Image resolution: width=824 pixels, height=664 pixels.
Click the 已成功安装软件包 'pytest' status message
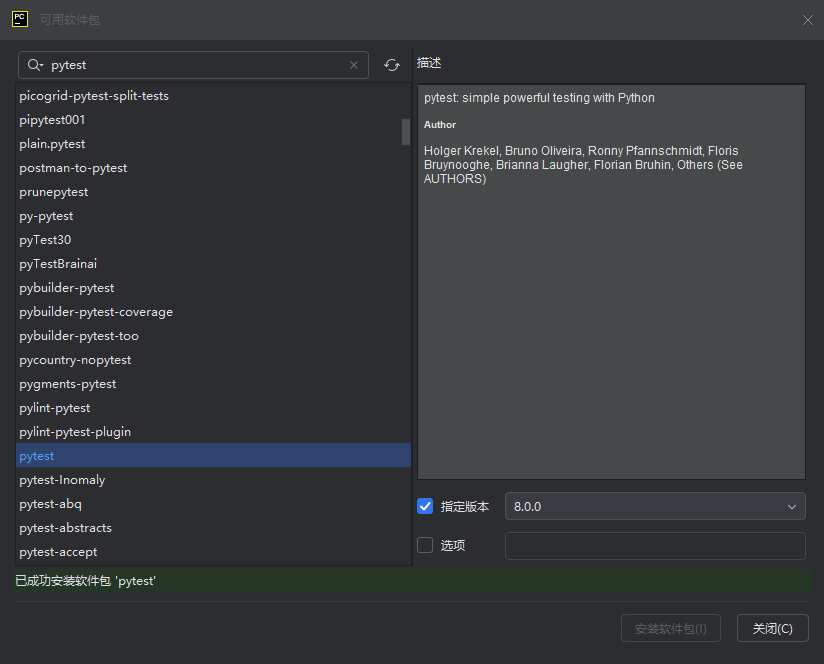85,581
